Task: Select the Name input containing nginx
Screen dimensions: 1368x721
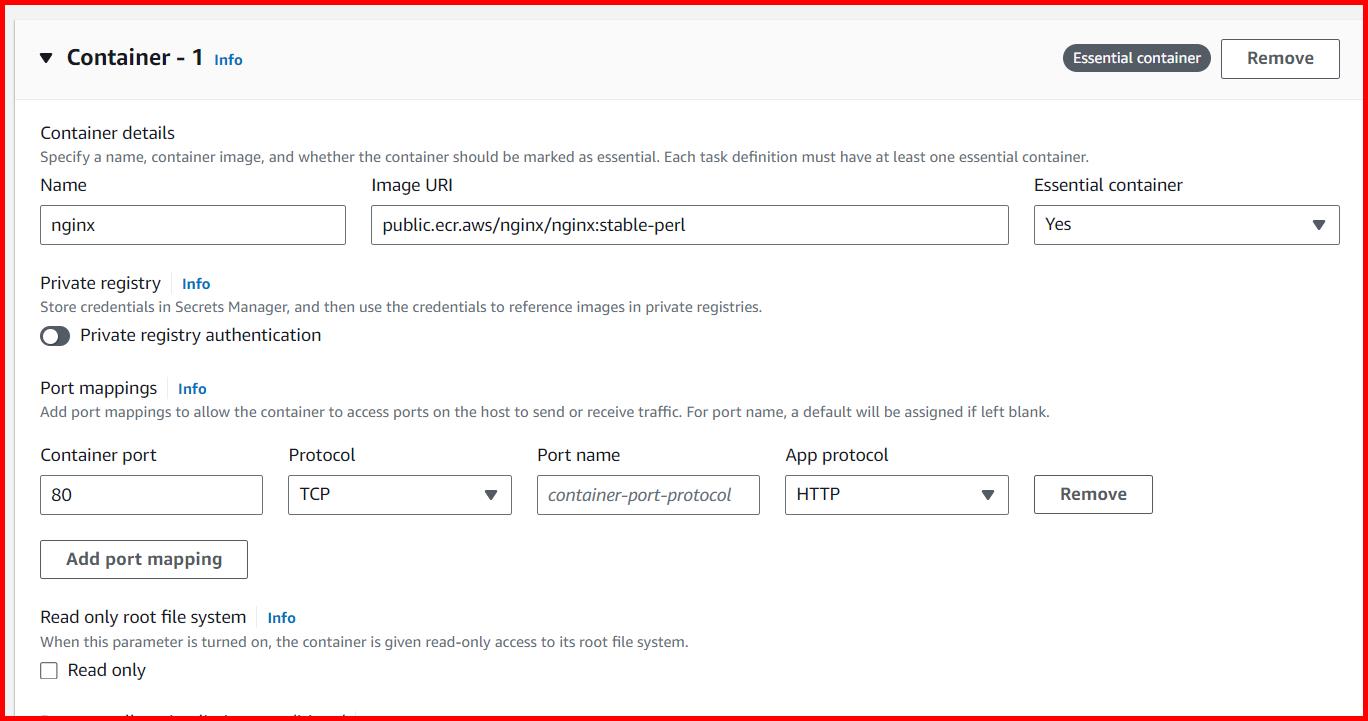Action: [x=192, y=224]
